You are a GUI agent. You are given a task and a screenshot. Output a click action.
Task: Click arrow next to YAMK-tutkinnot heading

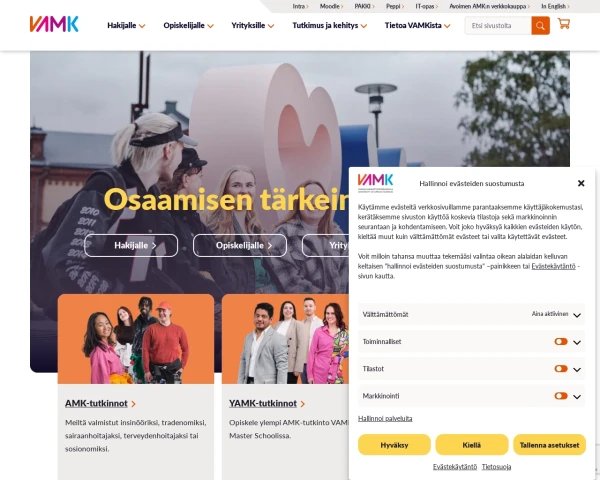click(x=303, y=404)
